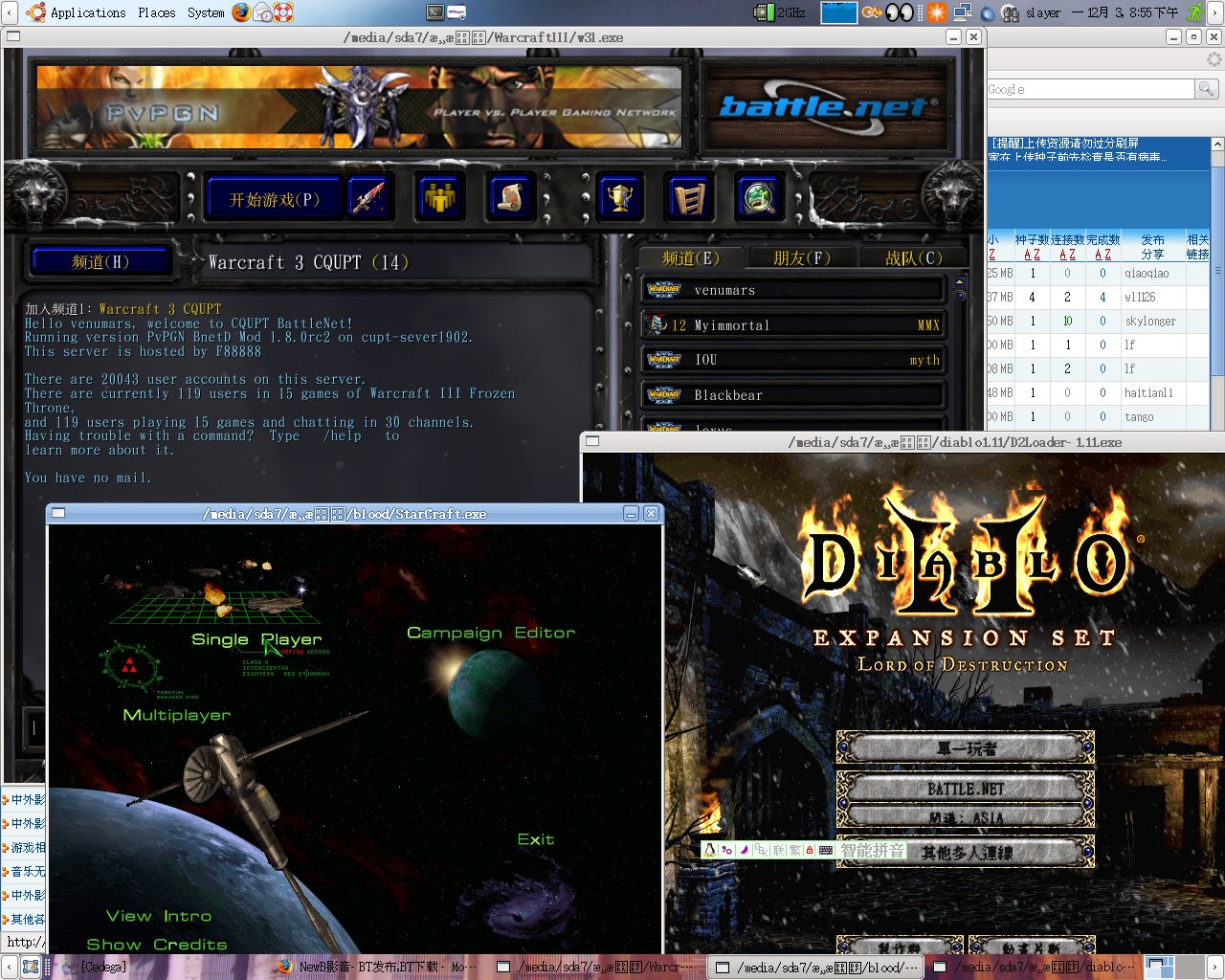Select Single Player in StarCraft menu
Image resolution: width=1225 pixels, height=980 pixels.
[x=256, y=639]
